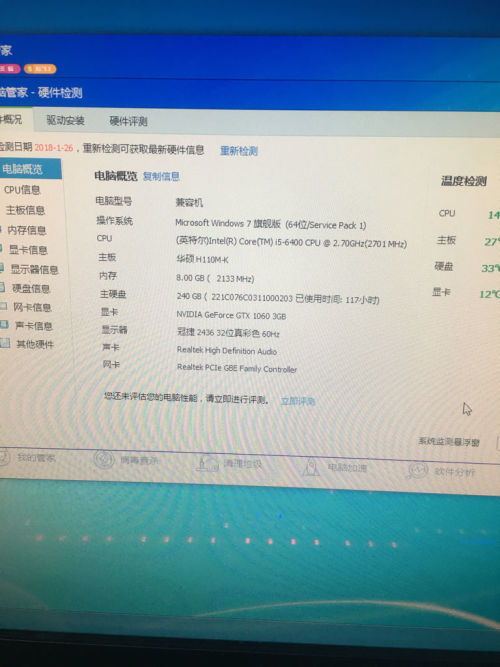Open CPU信息 in the sidebar

point(22,190)
